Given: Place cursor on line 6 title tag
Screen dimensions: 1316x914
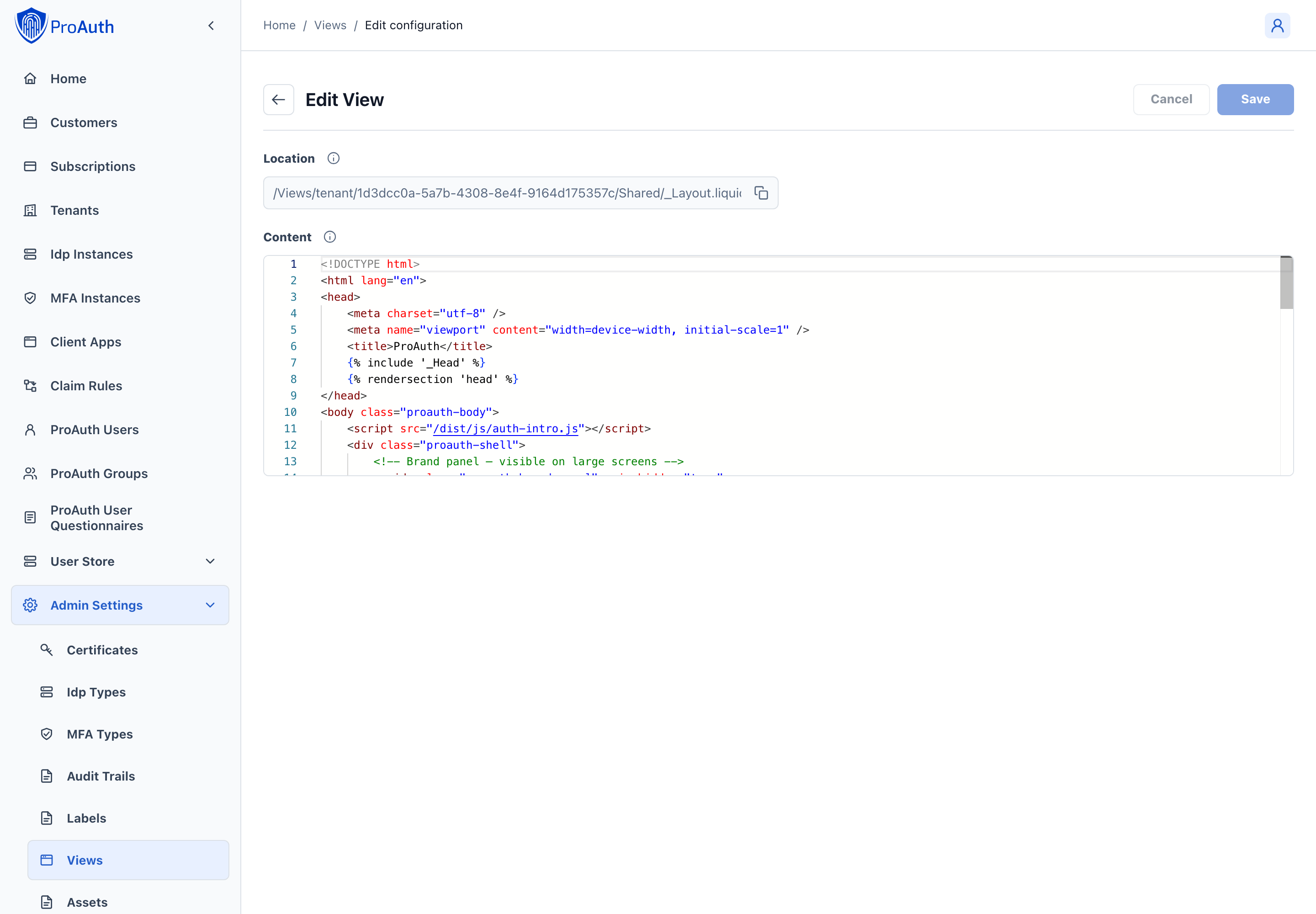Looking at the screenshot, I should click(x=420, y=346).
